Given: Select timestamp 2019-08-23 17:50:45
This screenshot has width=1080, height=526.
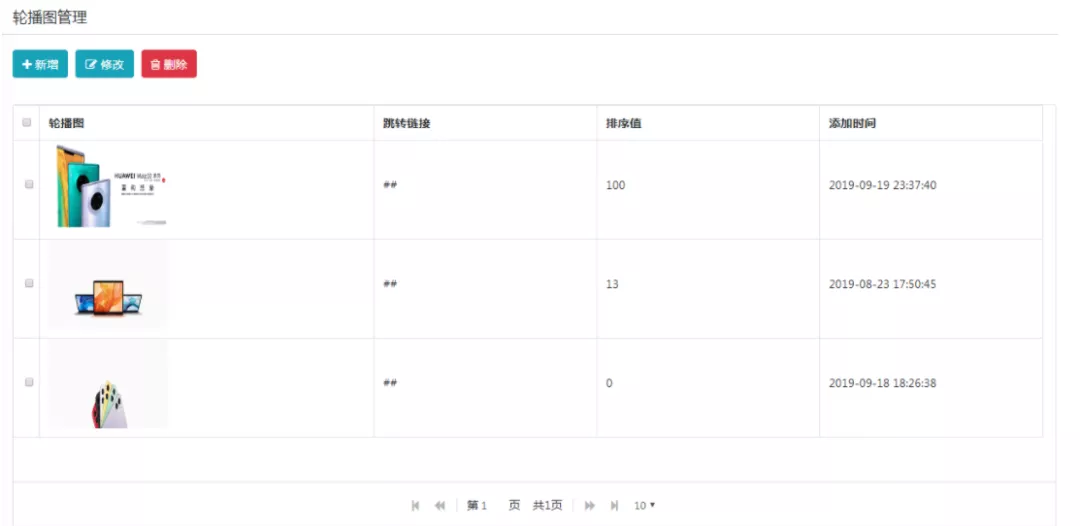Looking at the screenshot, I should pos(882,284).
